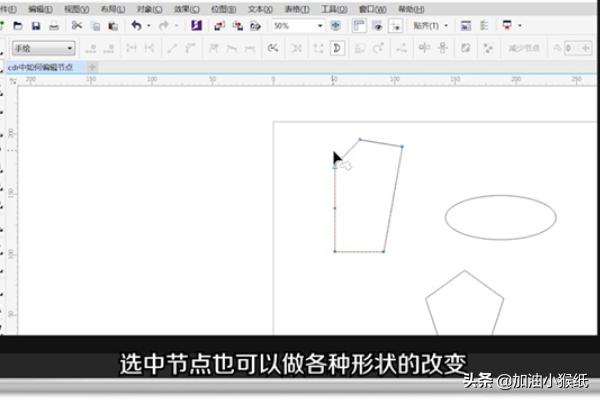Open an existing file with folder icon

click(18, 25)
